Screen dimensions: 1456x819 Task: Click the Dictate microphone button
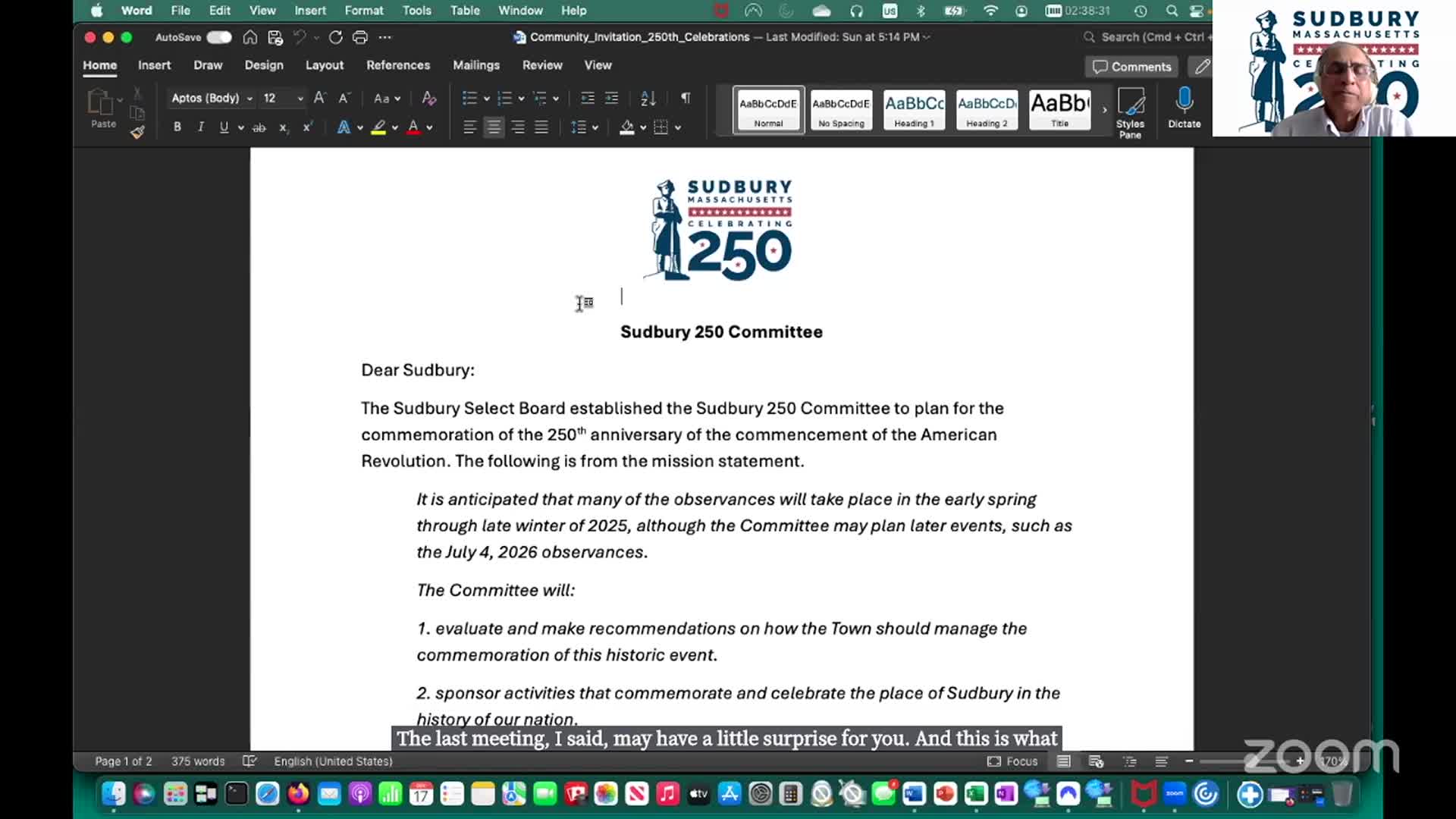tap(1184, 108)
